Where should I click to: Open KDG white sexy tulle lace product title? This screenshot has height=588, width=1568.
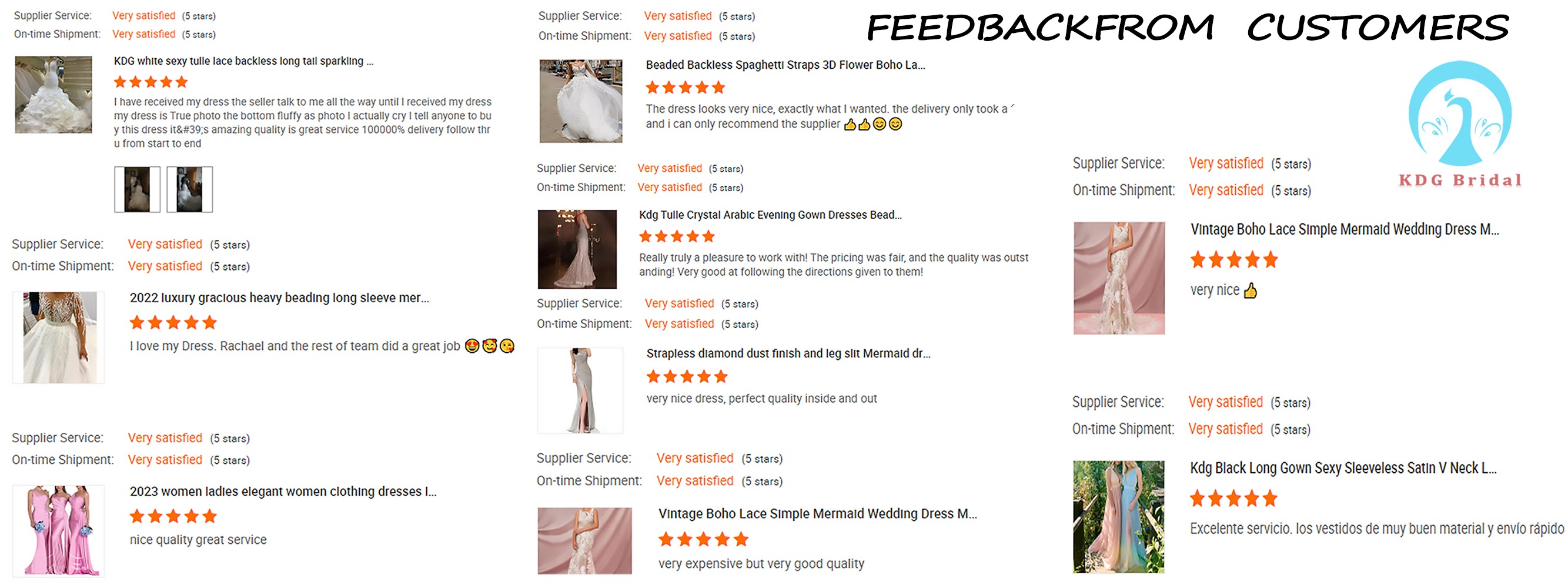click(243, 61)
